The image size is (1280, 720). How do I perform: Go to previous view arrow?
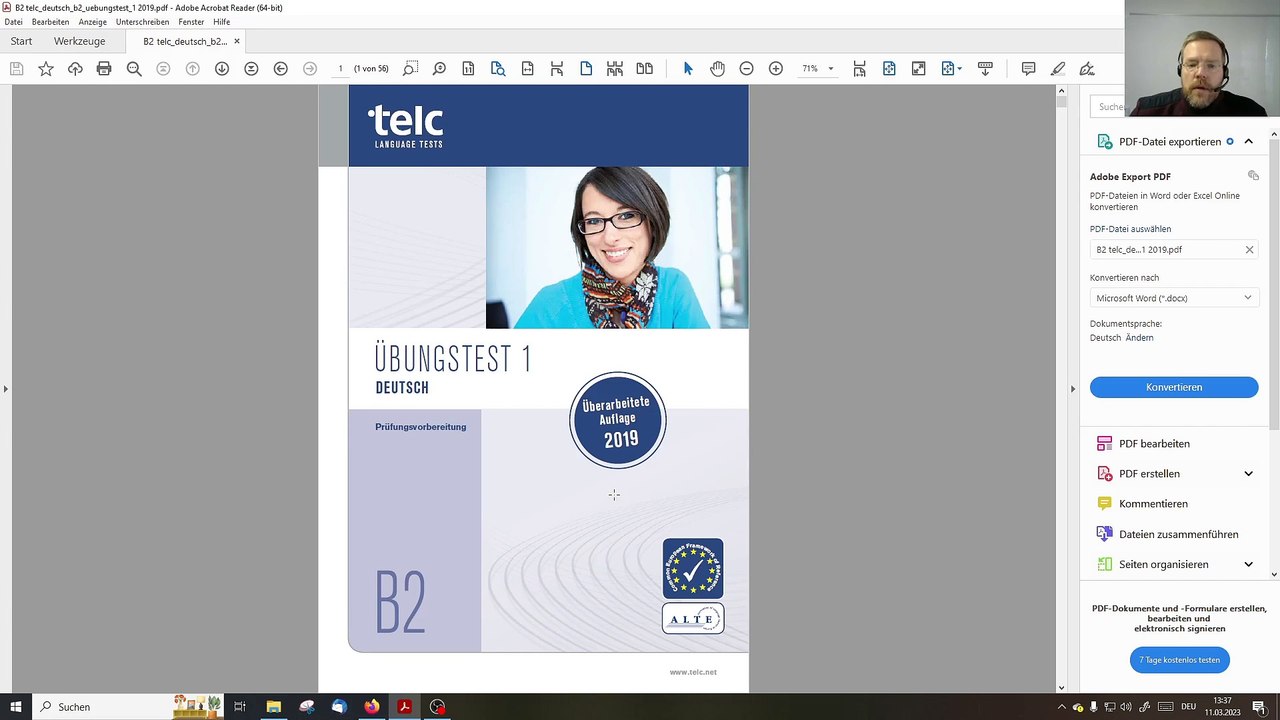pyautogui.click(x=281, y=68)
